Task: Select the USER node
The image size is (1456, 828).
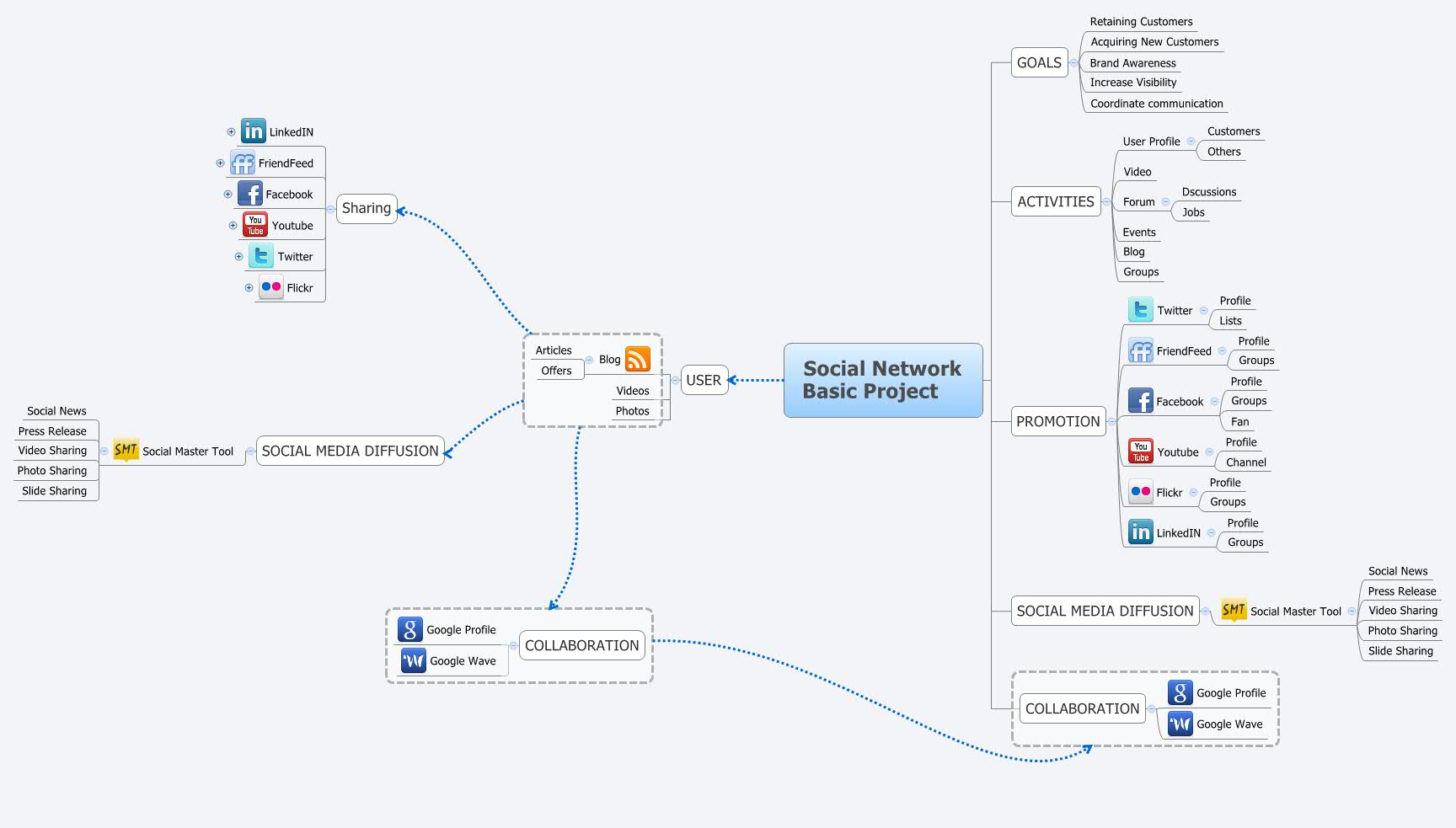Action: (x=704, y=380)
